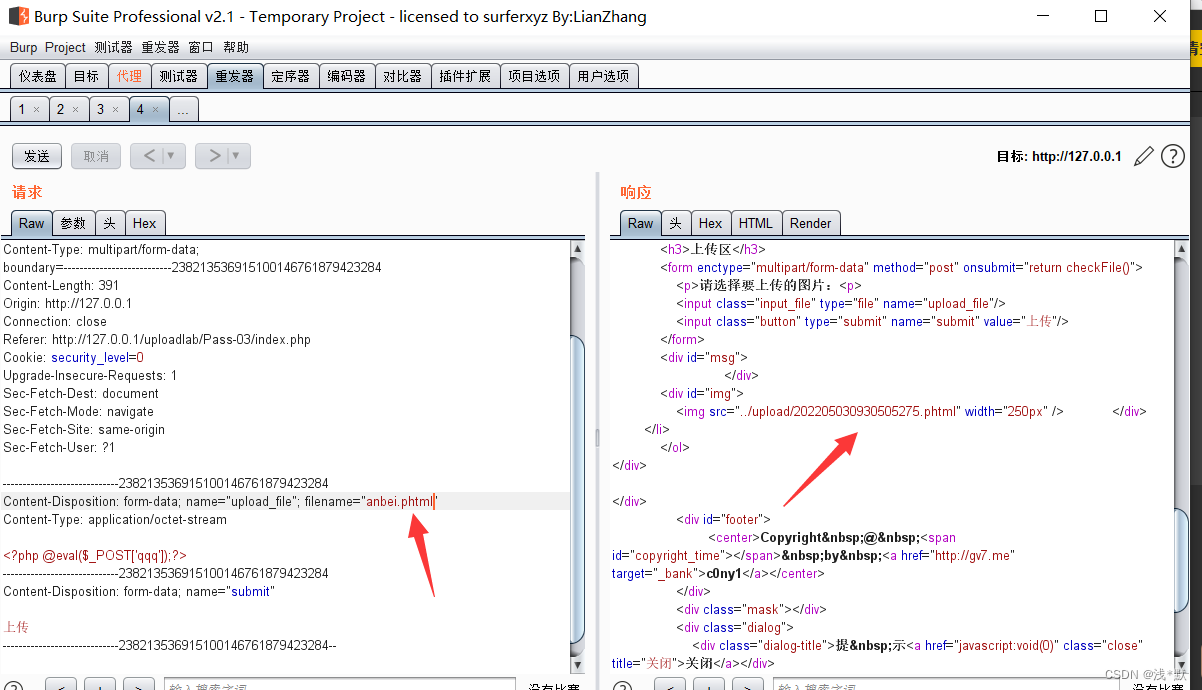Select repeater tab 2
1202x690 pixels.
(x=61, y=110)
